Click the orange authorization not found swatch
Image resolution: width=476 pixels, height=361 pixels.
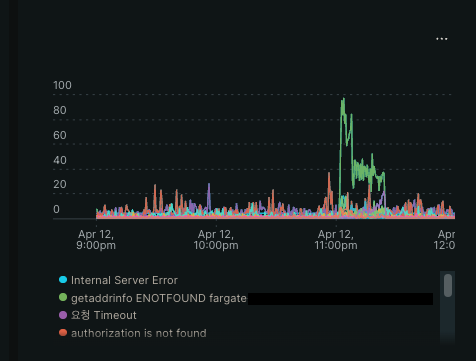pyautogui.click(x=63, y=333)
